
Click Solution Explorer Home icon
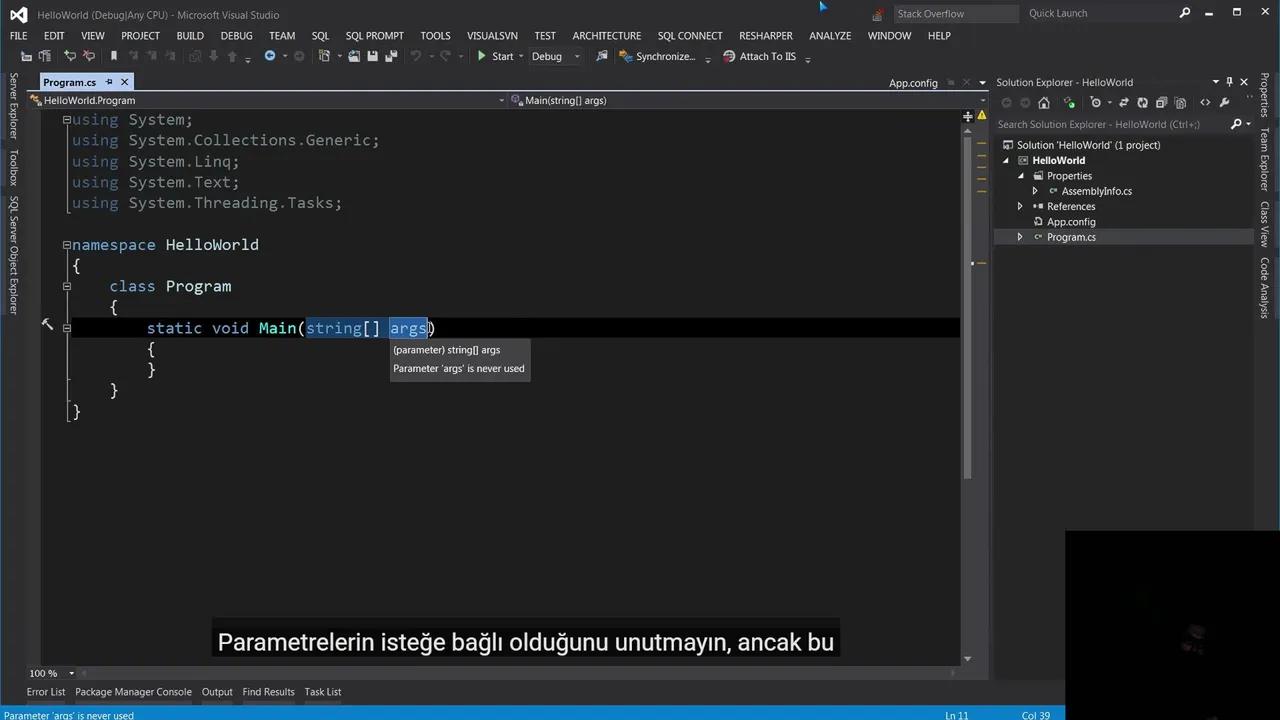[1044, 102]
